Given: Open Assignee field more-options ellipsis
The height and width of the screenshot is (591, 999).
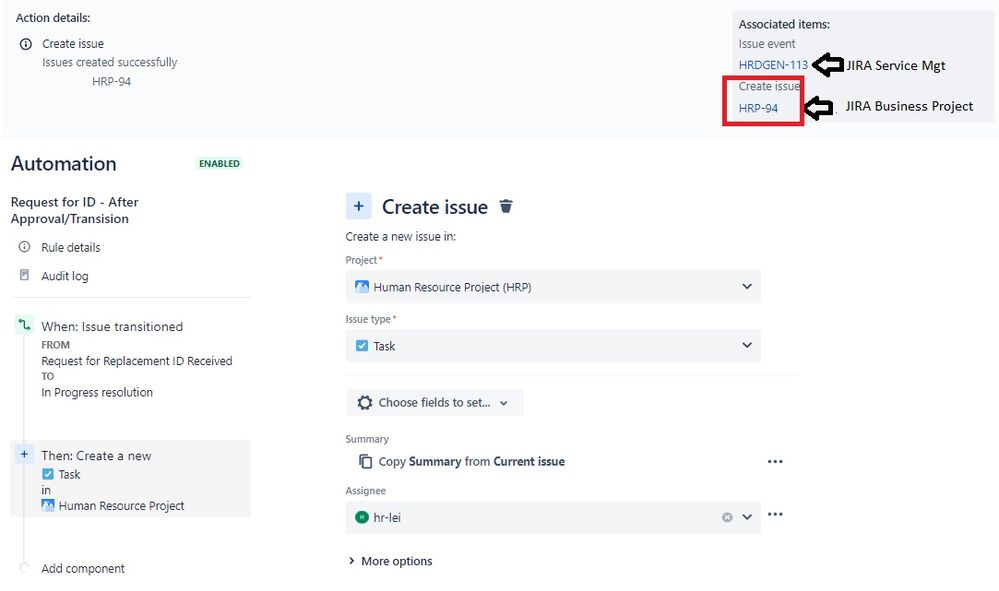Looking at the screenshot, I should pos(775,514).
